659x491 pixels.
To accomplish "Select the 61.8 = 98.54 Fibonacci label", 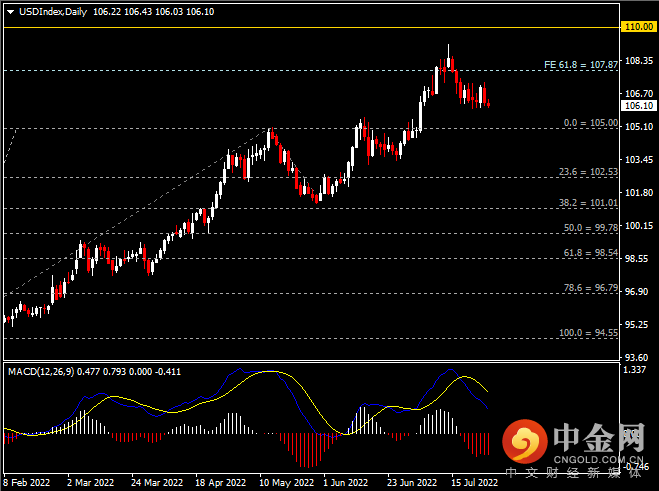I will click(x=590, y=253).
